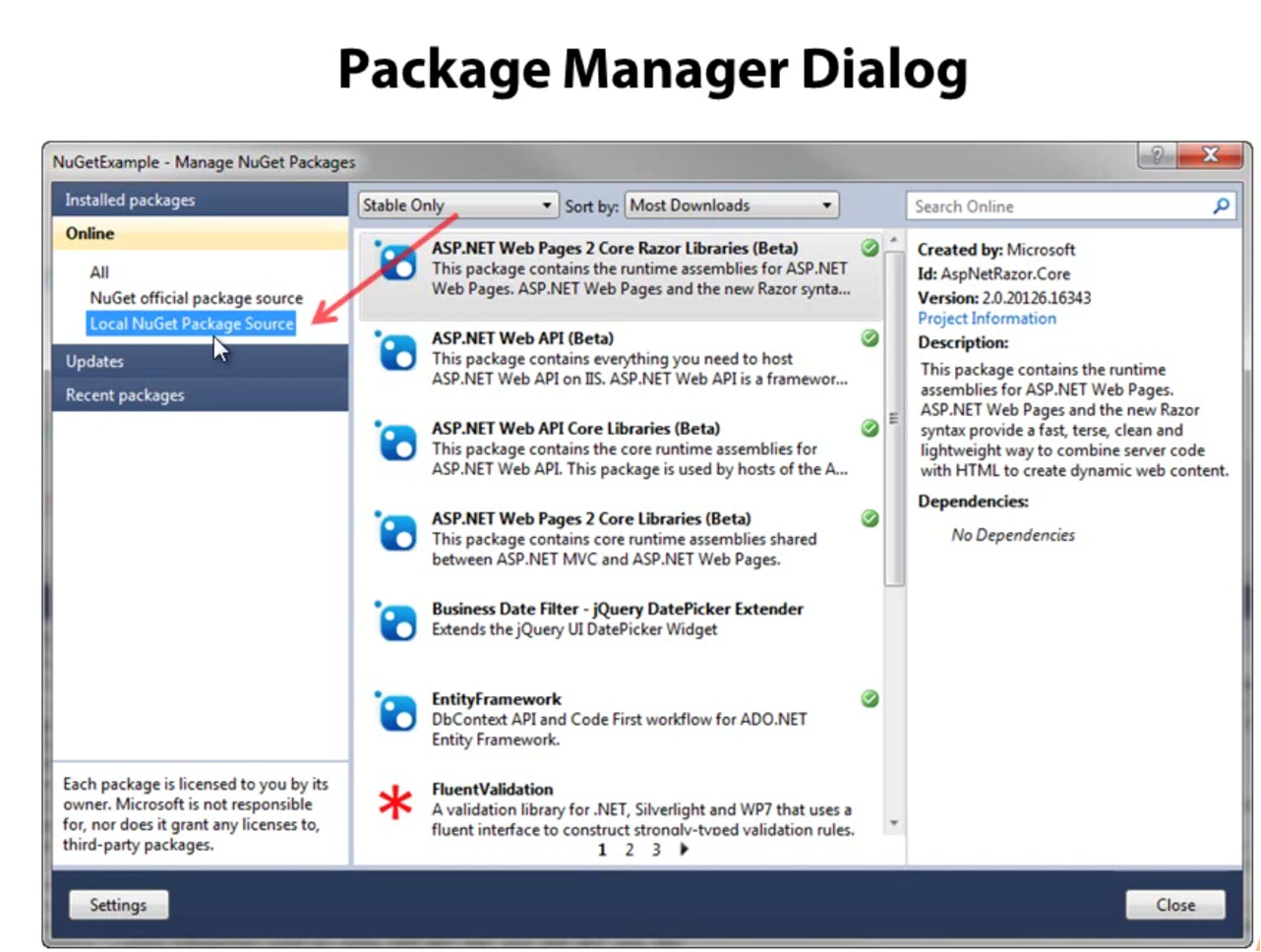Click the search magnifier icon

(x=1221, y=207)
